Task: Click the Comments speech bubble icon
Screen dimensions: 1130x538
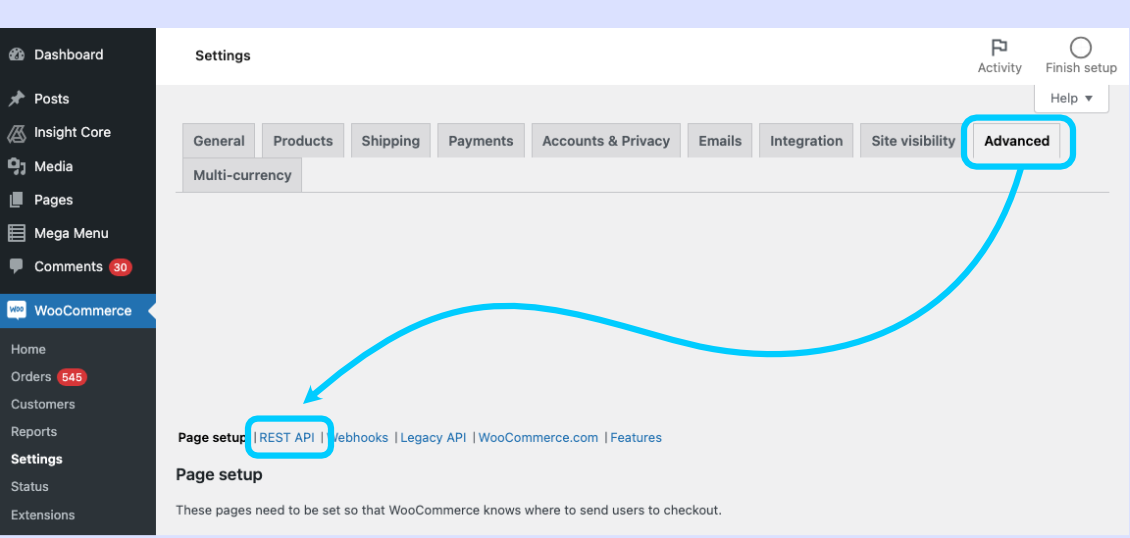Action: [17, 266]
